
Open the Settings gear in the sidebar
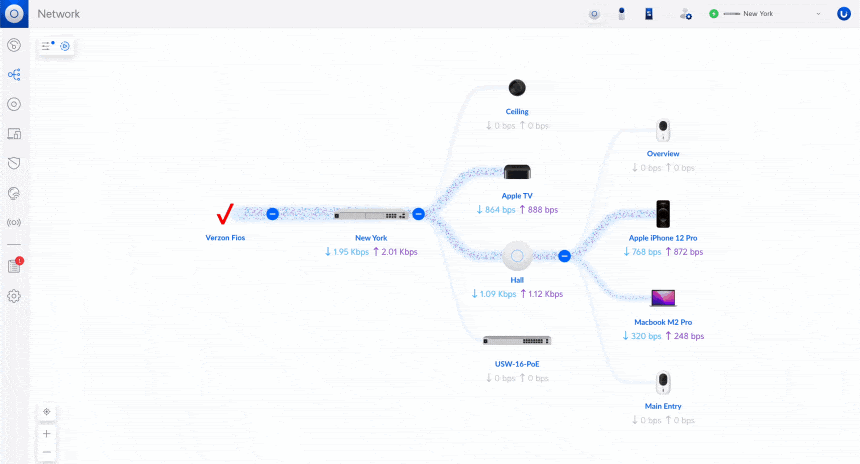click(x=14, y=296)
